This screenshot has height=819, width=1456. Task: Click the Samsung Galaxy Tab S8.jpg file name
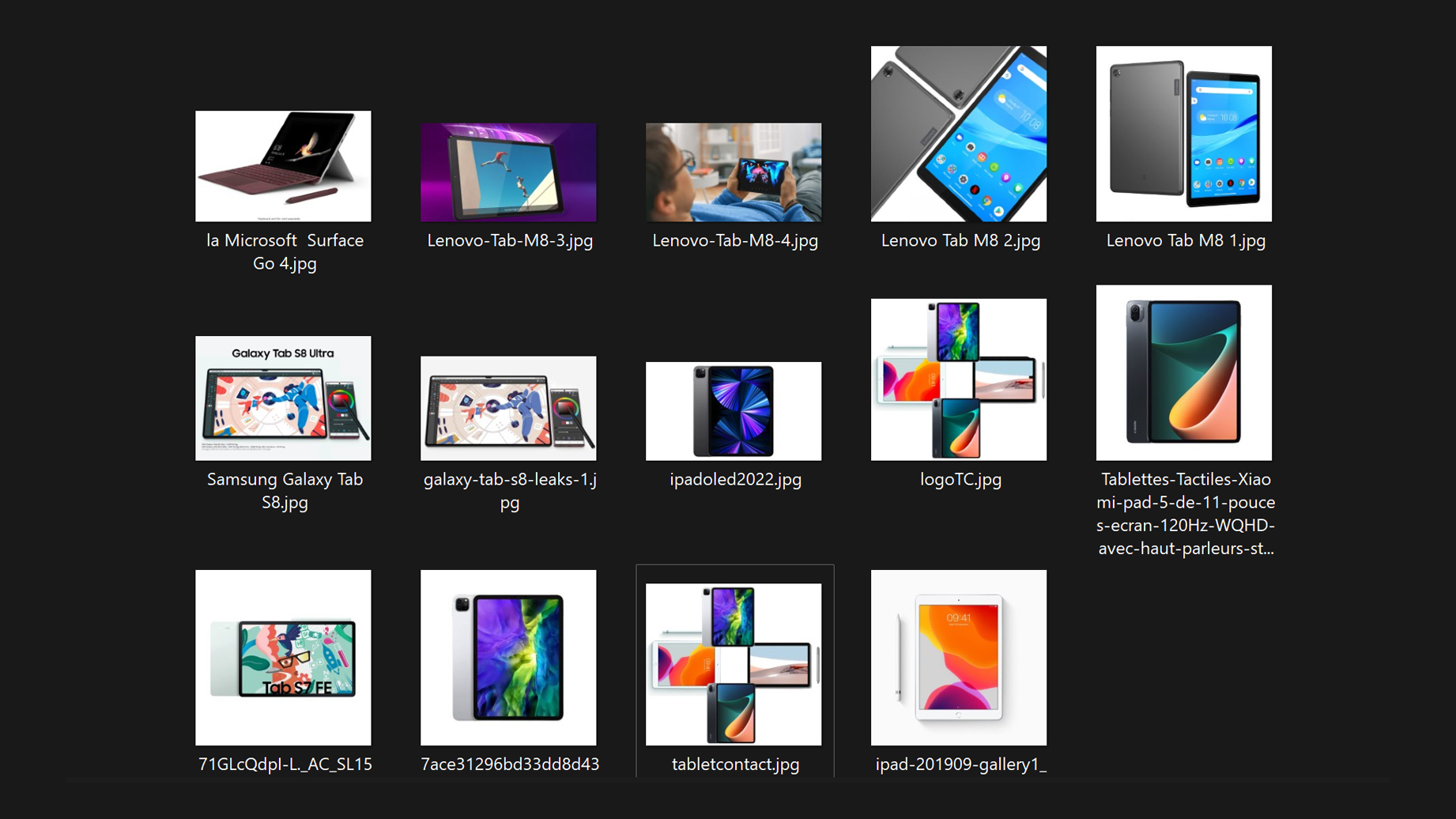pos(285,490)
